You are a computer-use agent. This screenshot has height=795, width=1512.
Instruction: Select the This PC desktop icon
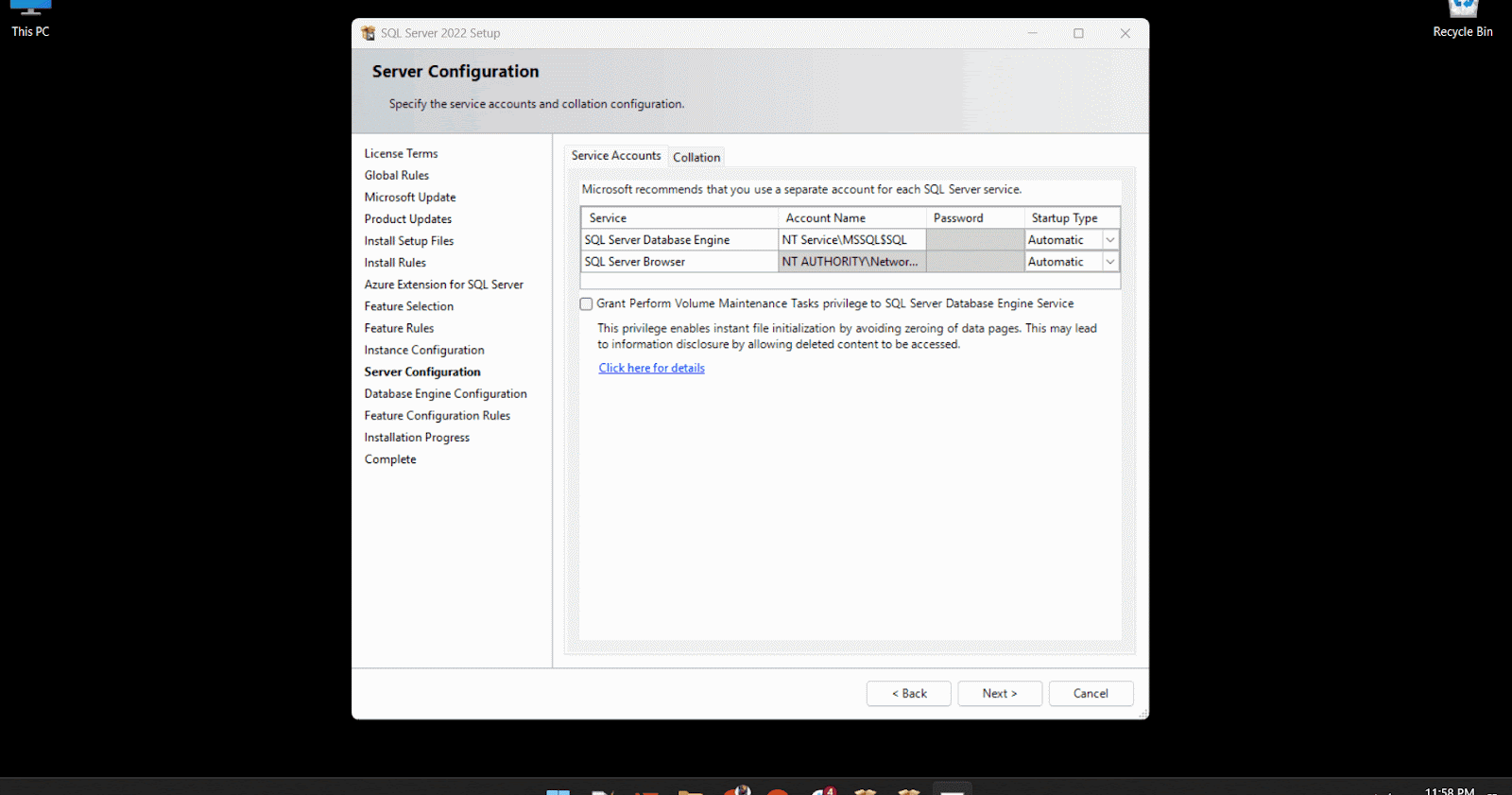30,17
